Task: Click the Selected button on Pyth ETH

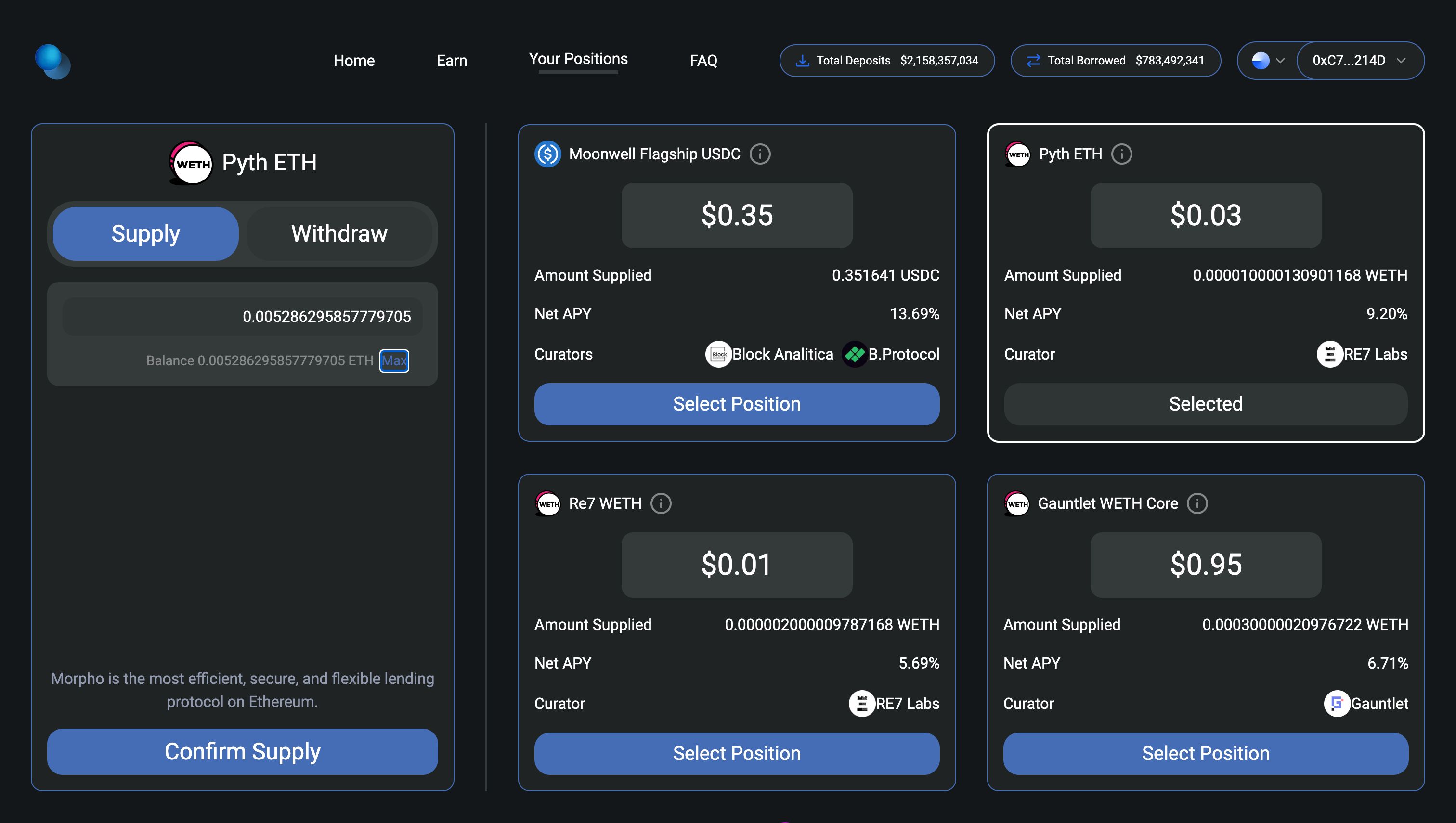Action: (1206, 404)
